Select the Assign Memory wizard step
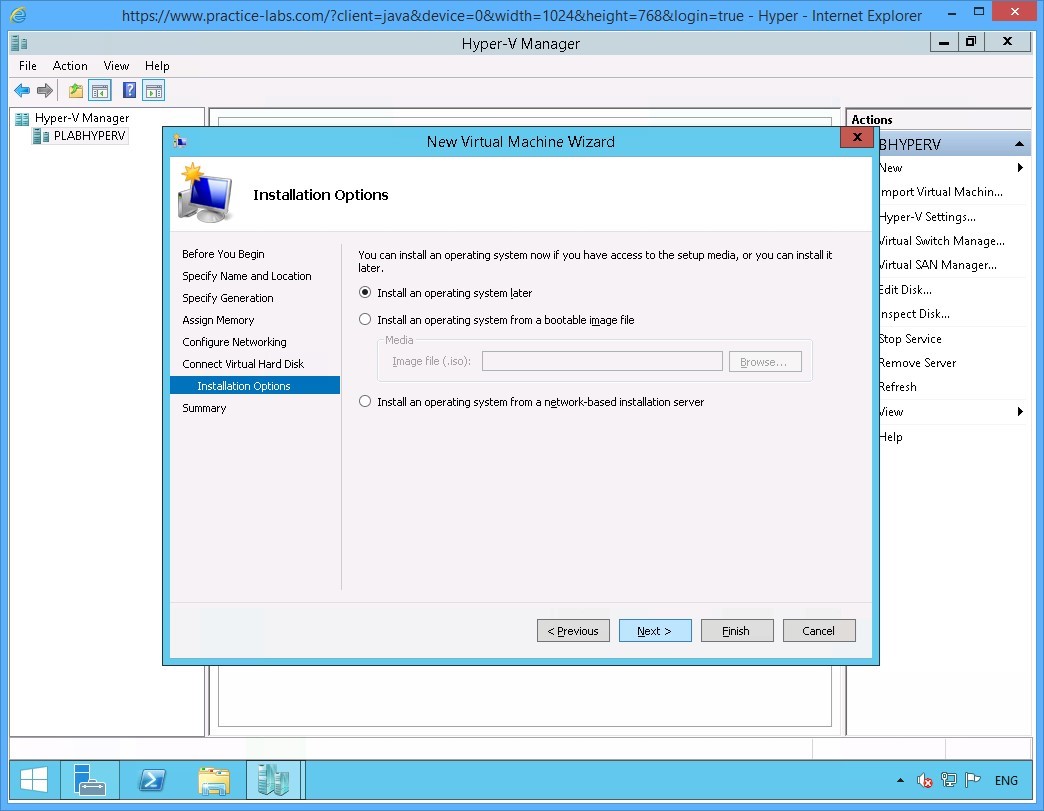The image size is (1044, 811). (x=218, y=320)
